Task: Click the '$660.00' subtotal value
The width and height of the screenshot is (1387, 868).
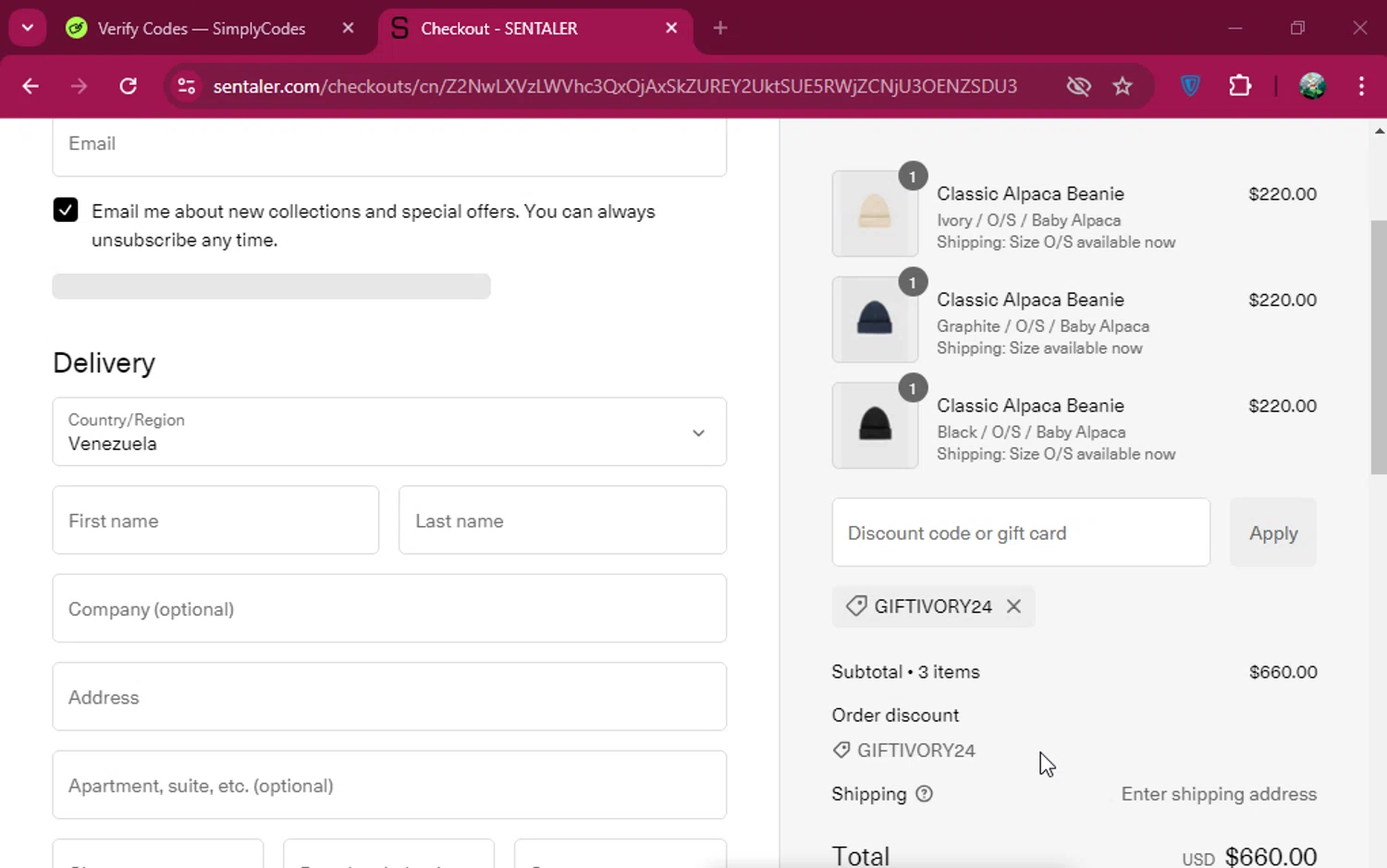Action: coord(1283,672)
